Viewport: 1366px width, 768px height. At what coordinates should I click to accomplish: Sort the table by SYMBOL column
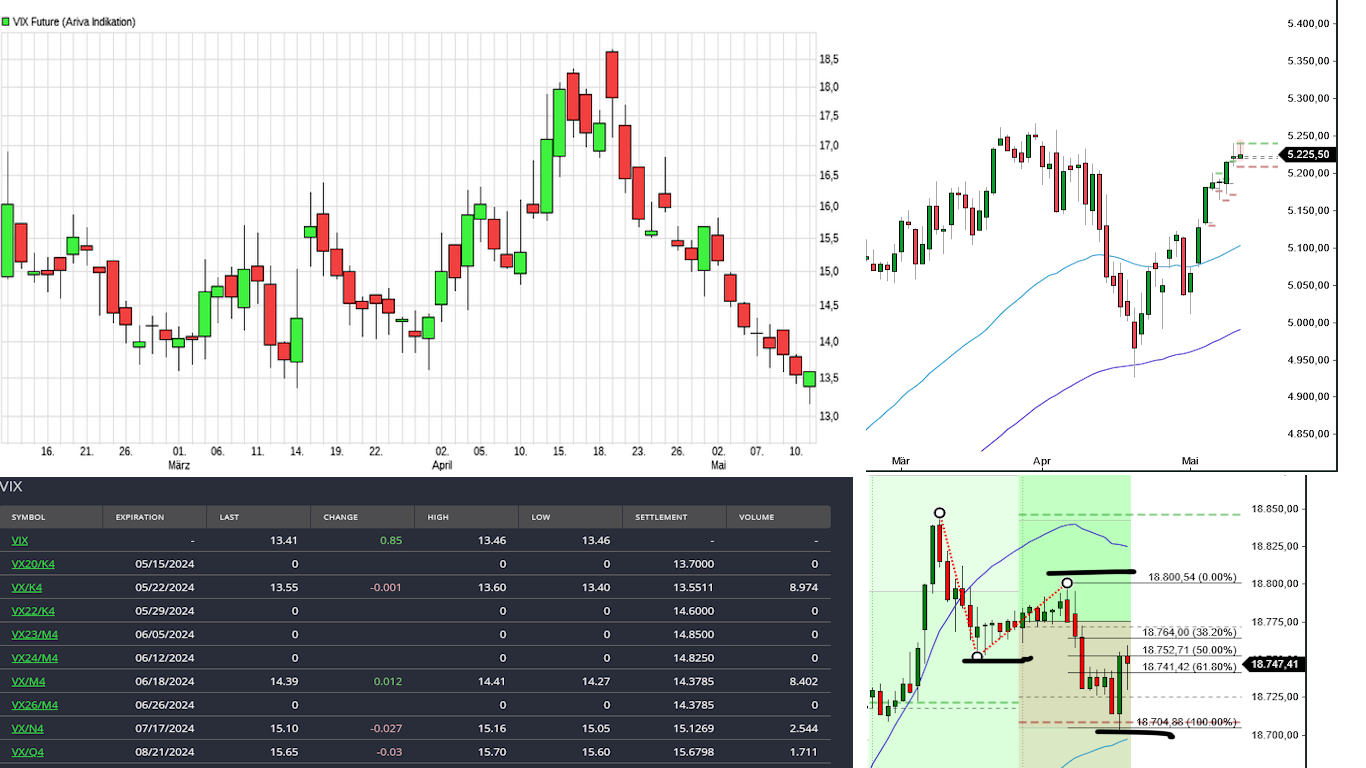29,516
